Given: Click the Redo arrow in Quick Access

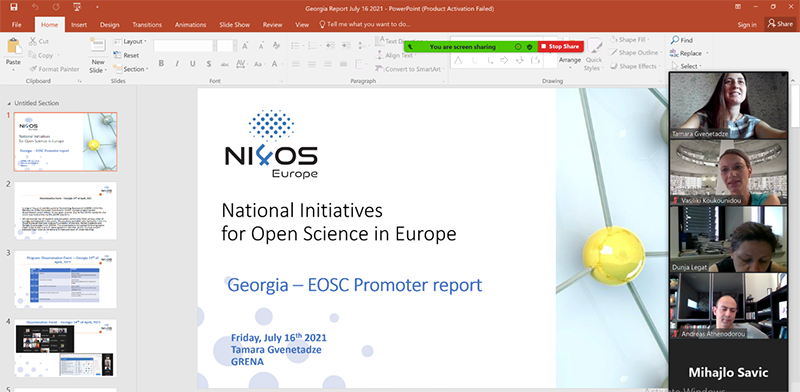Looking at the screenshot, I should (56, 7).
